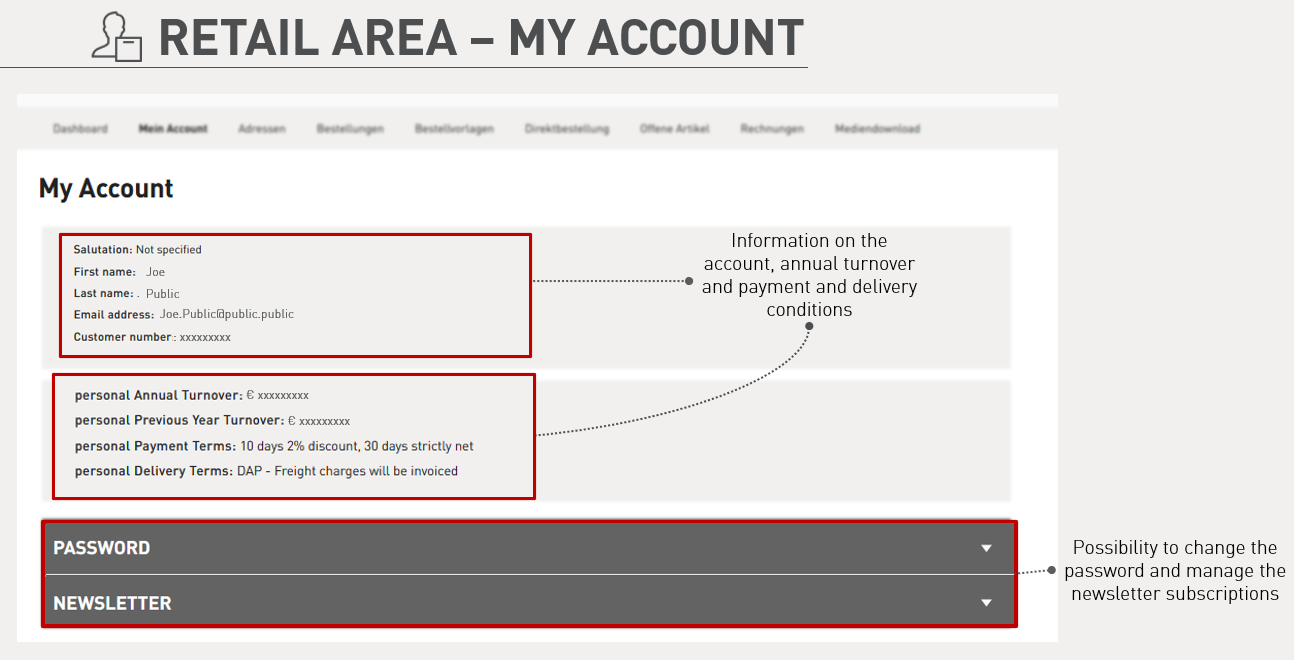This screenshot has width=1294, height=660.
Task: Open the Direktbestellung tab
Action: coord(567,129)
